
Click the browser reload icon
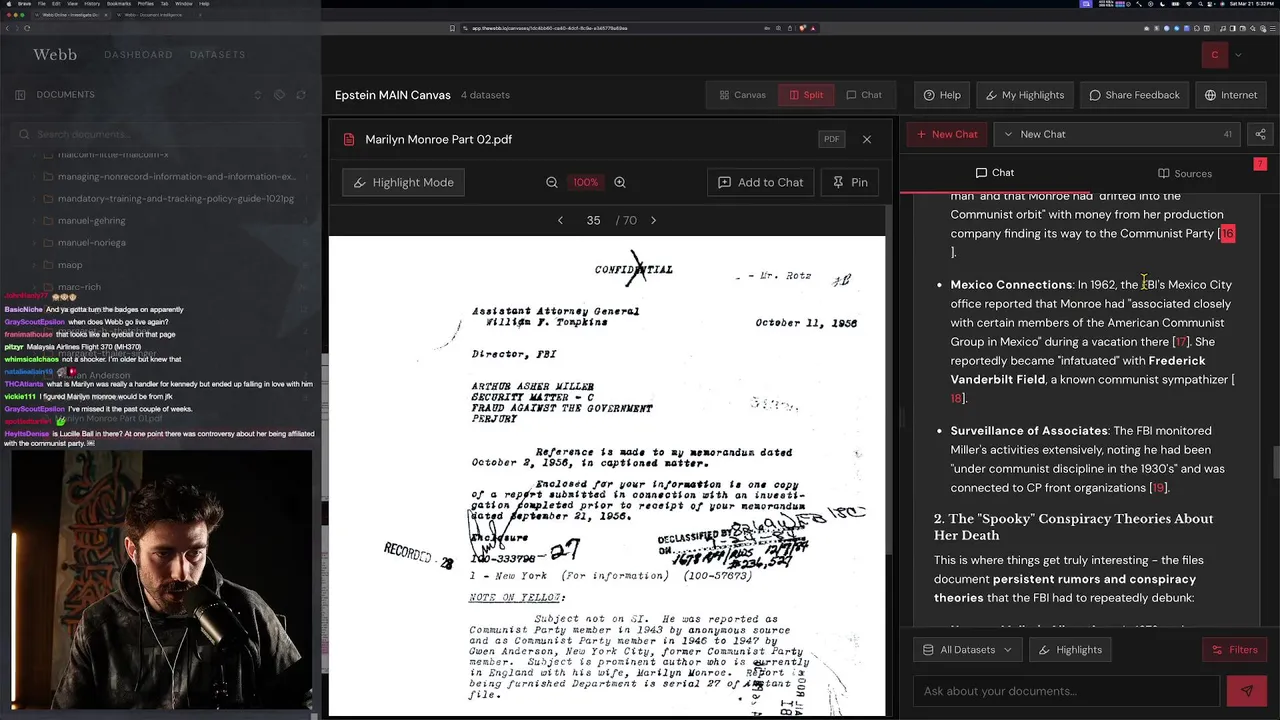point(27,28)
